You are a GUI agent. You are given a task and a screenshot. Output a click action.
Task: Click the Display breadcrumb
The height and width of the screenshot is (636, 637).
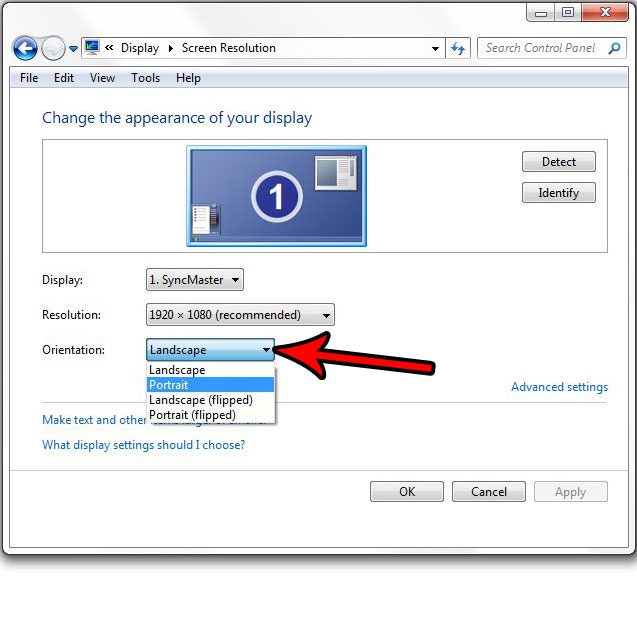[x=140, y=48]
